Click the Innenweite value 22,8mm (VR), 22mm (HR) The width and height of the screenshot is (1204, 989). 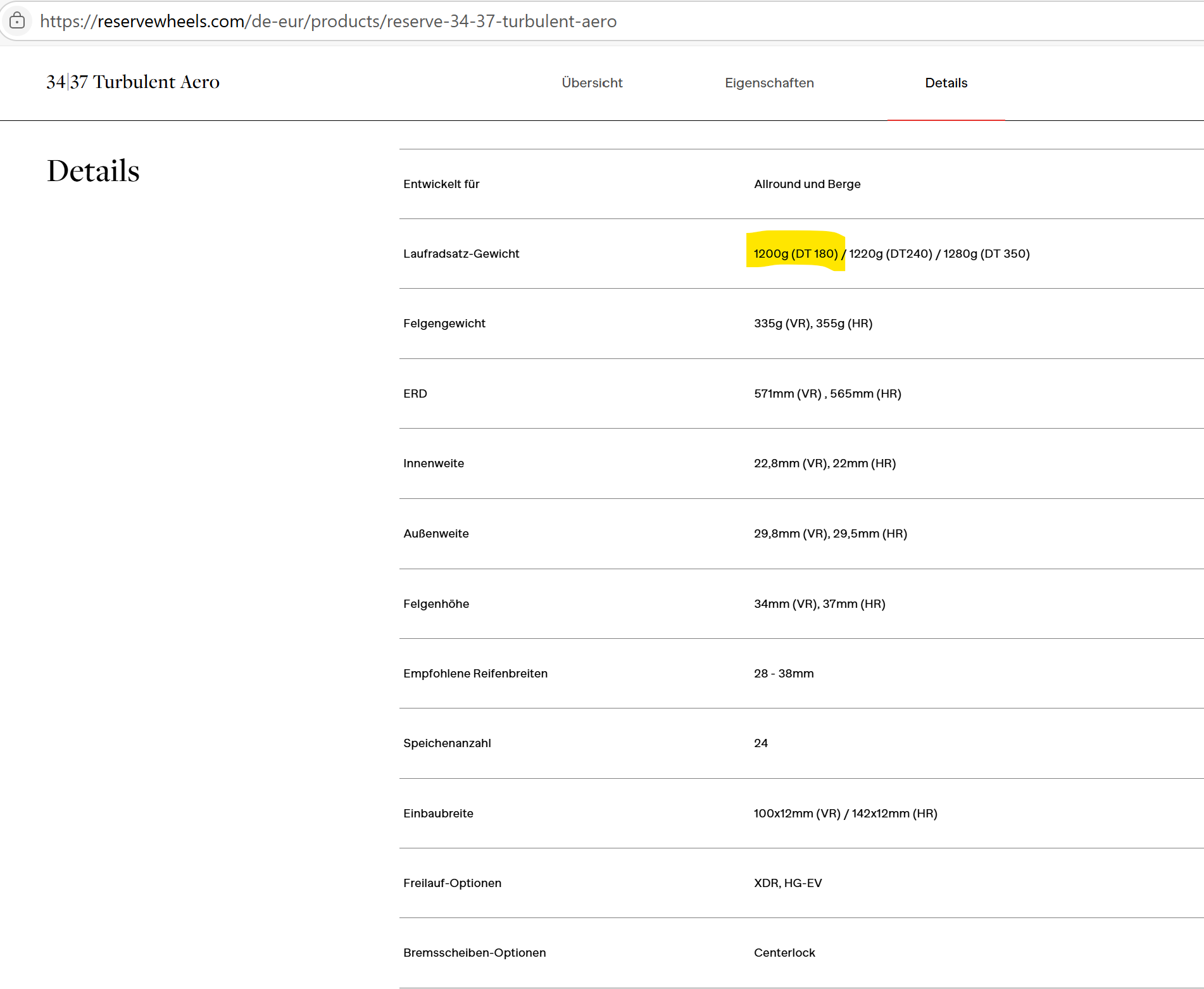[x=824, y=463]
